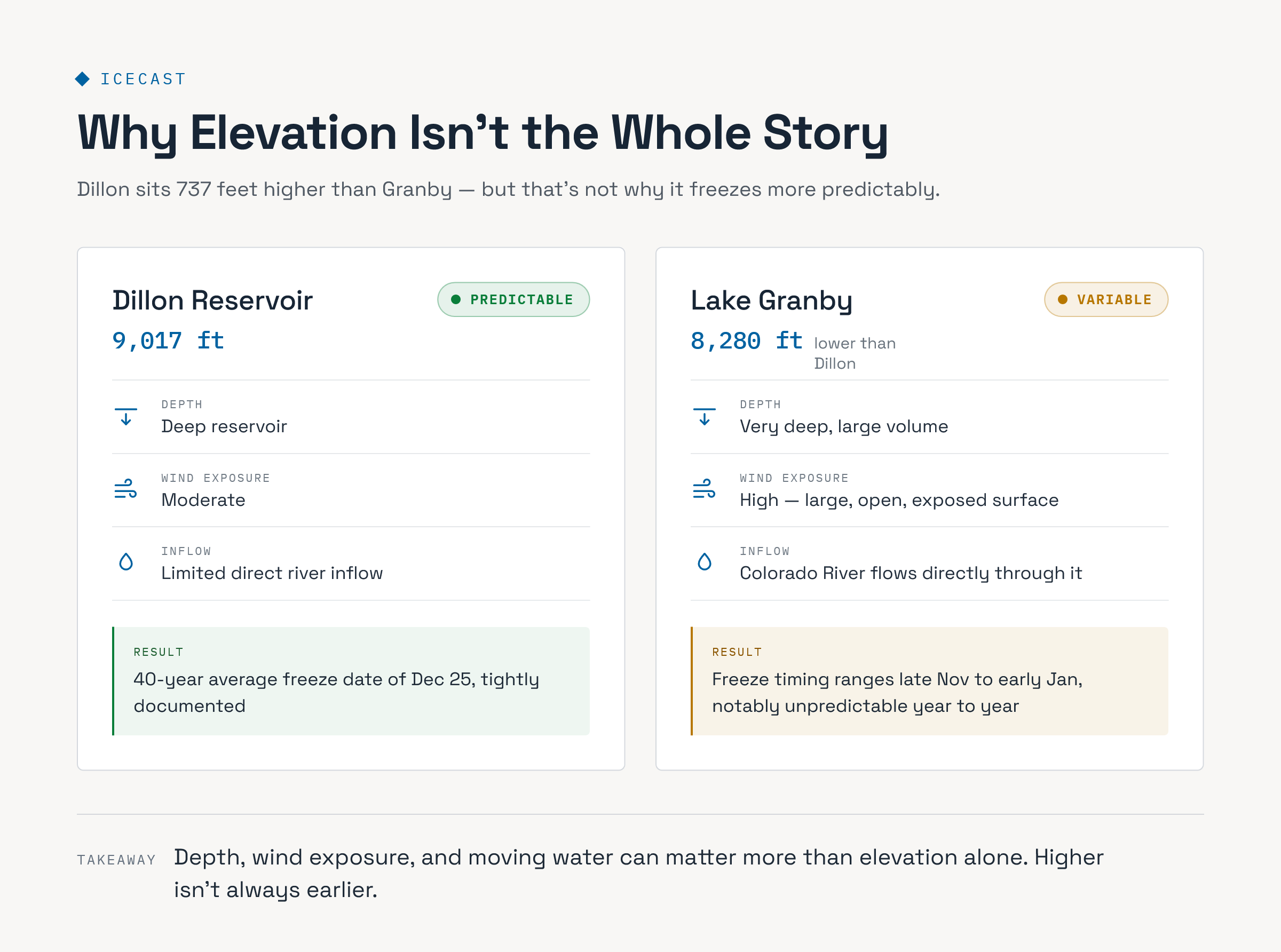Click Lake Granby wind exposure icon
Viewport: 1281px width, 952px height.
[704, 489]
